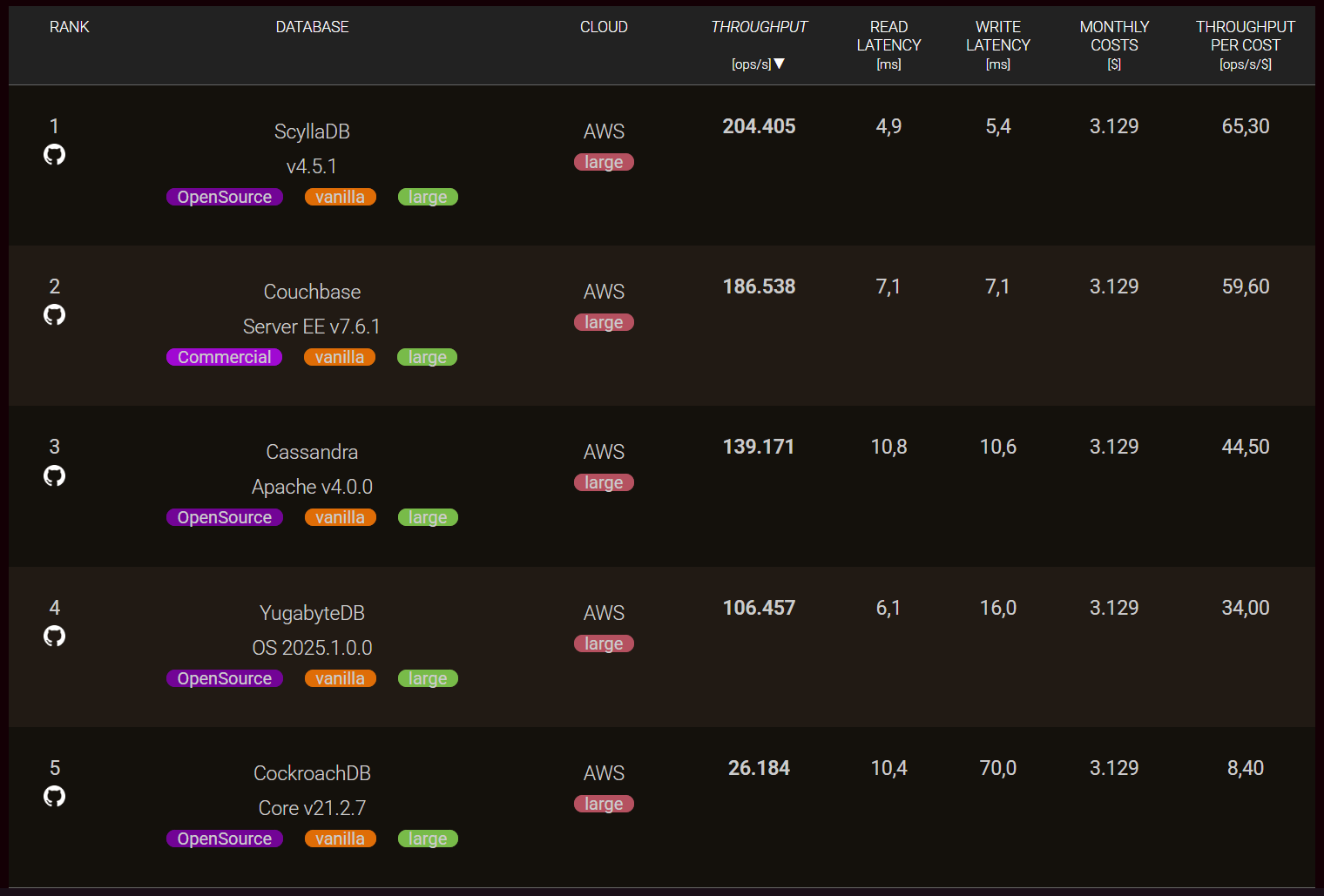Select the GitHub icon for YugabyteDB
The width and height of the screenshot is (1324, 896).
coord(54,636)
